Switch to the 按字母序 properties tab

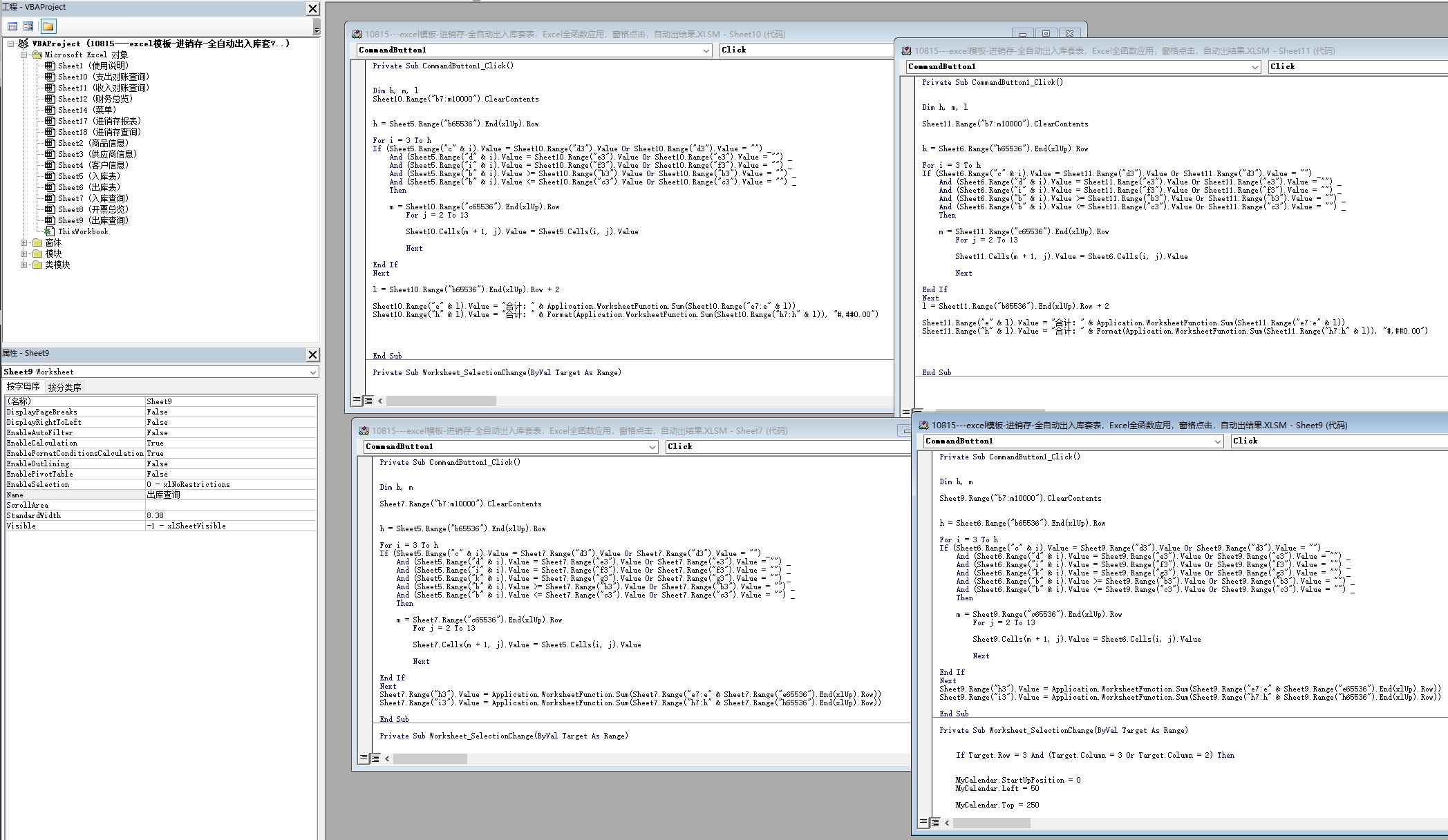pyautogui.click(x=23, y=387)
